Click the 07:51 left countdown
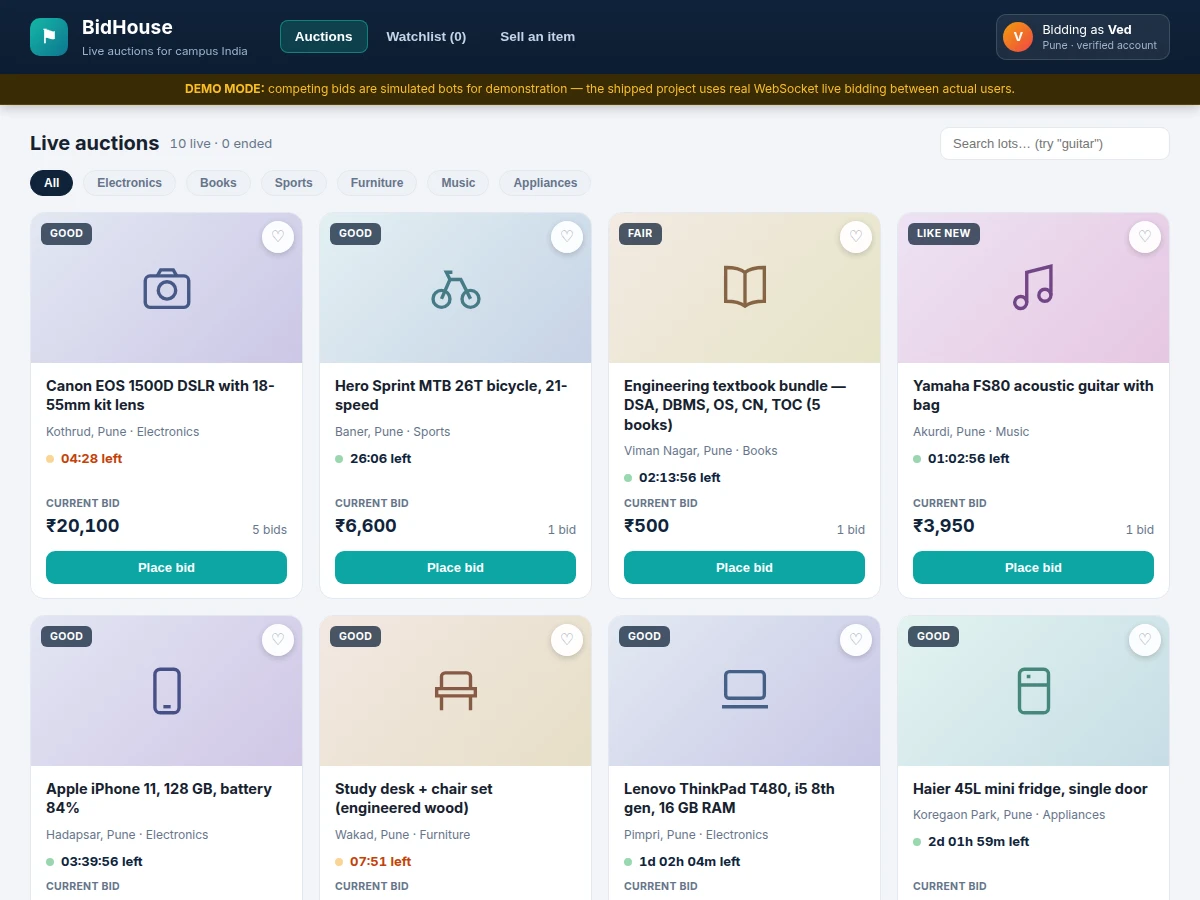Screen dimensions: 1200x900 click(x=380, y=862)
